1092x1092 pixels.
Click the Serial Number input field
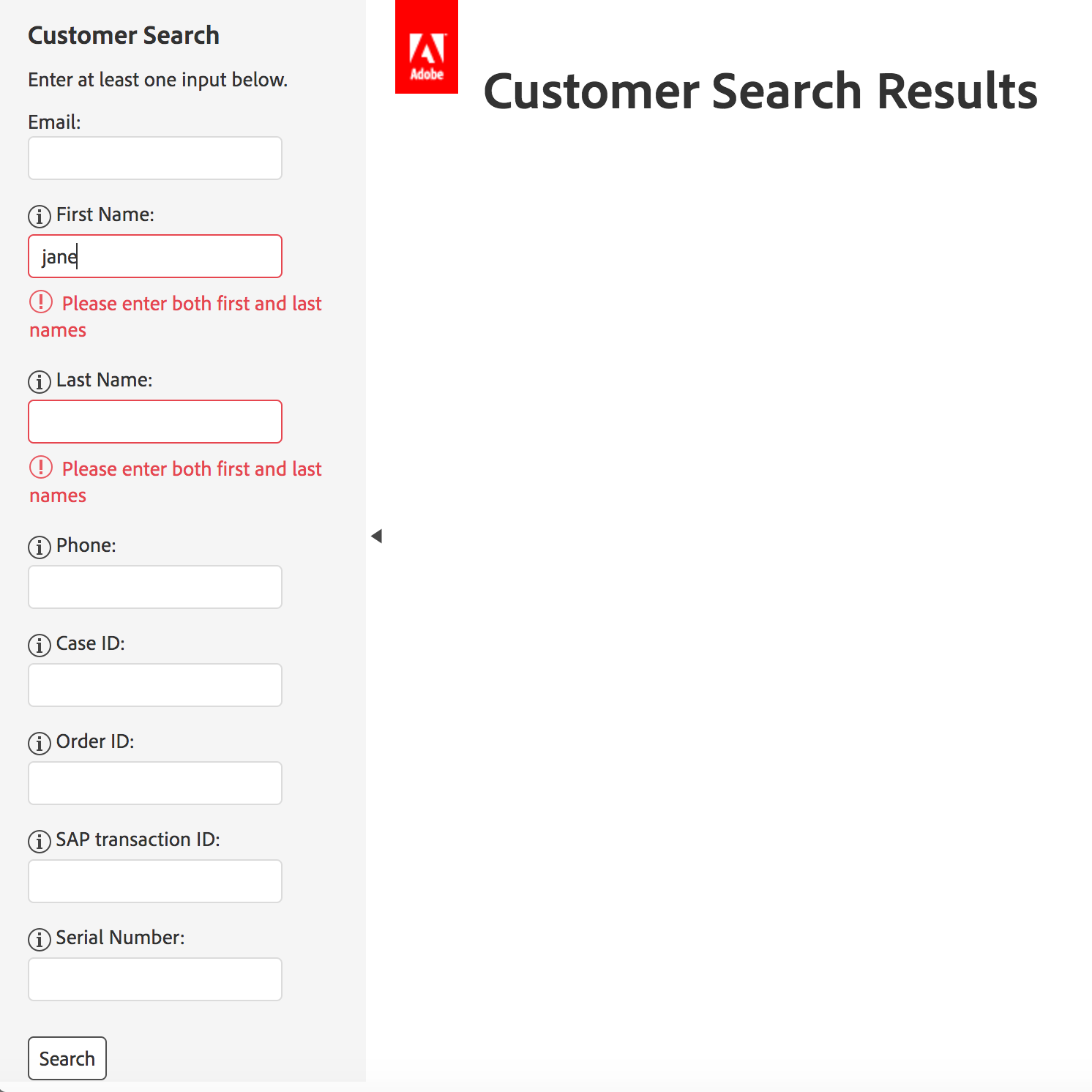point(155,979)
